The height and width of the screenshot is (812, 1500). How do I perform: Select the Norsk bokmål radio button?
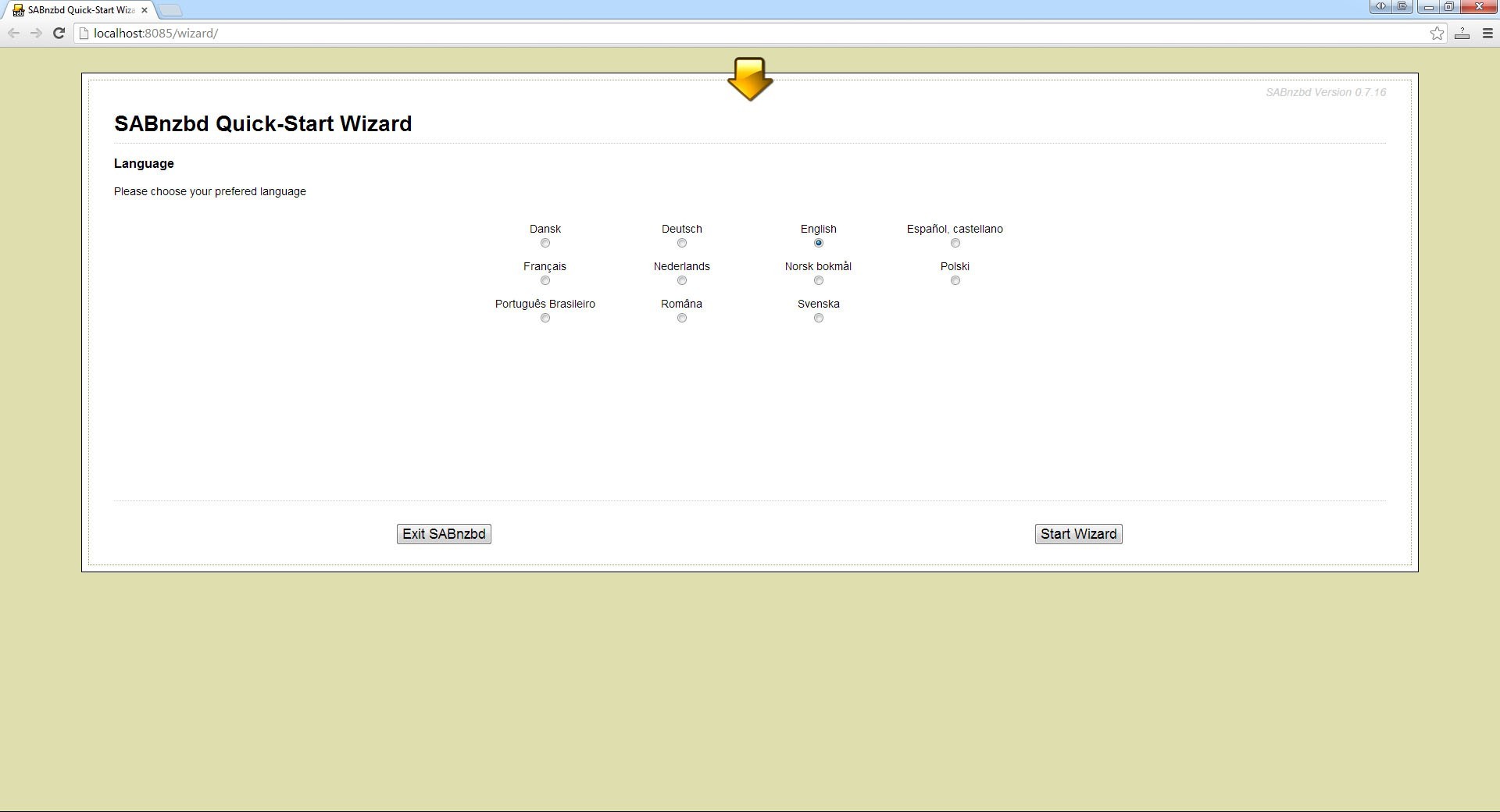pos(819,280)
